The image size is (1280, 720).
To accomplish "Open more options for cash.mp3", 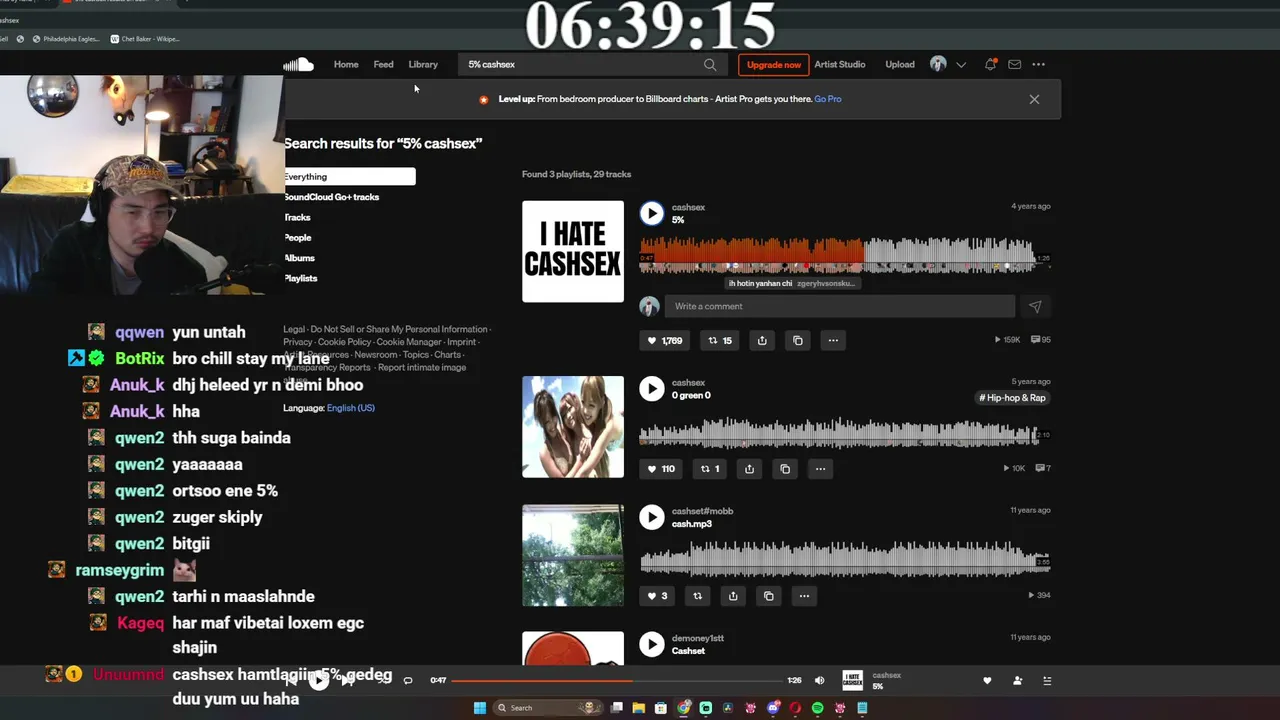I will click(x=804, y=596).
